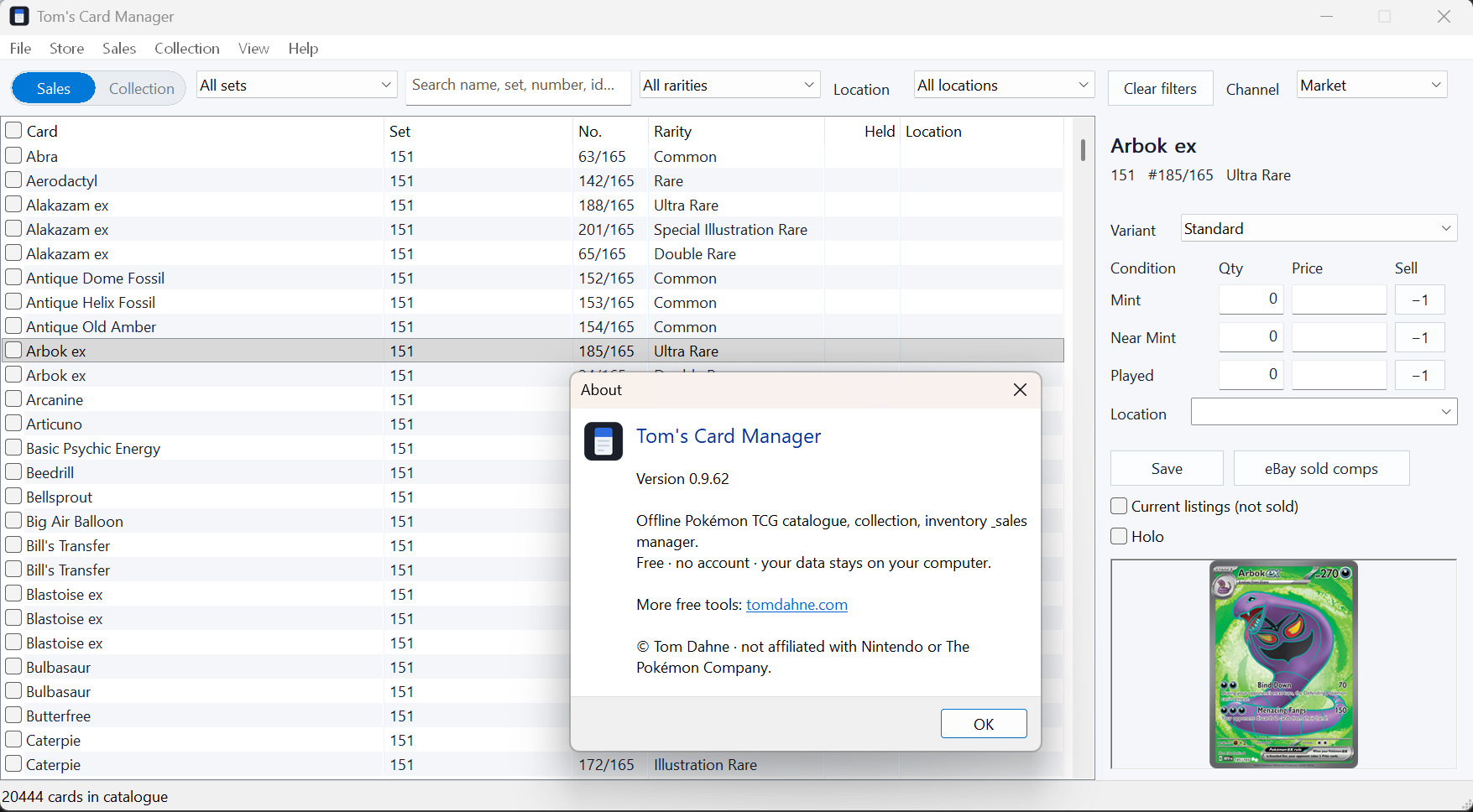Expand the Variant Standard dropdown
The width and height of the screenshot is (1473, 812).
pyautogui.click(x=1319, y=228)
